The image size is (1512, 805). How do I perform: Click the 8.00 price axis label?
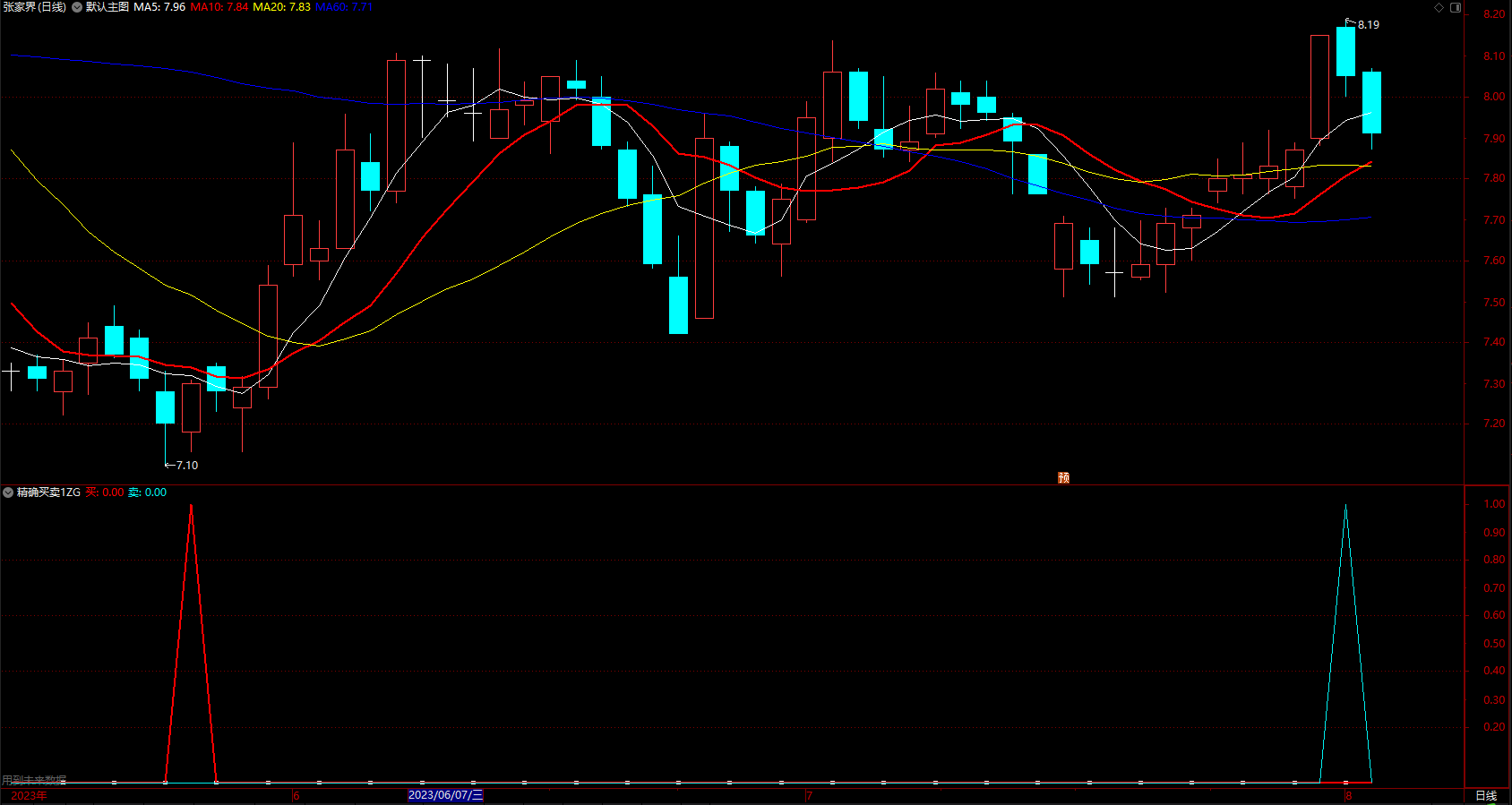click(x=1494, y=97)
